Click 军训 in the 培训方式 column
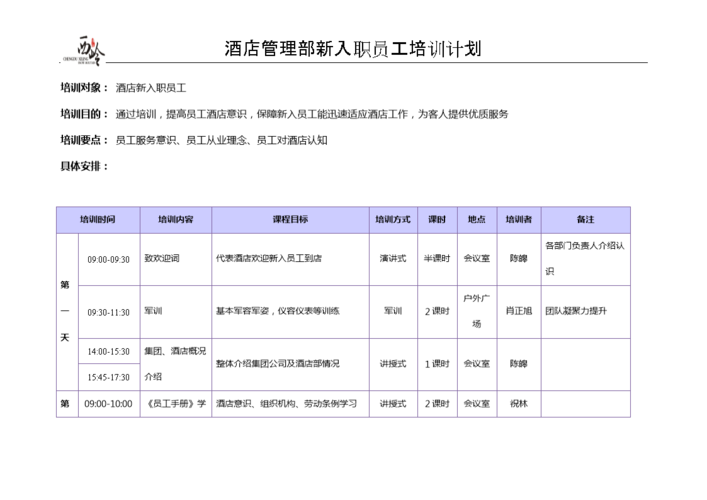Image resolution: width=707 pixels, height=500 pixels. coord(393,311)
